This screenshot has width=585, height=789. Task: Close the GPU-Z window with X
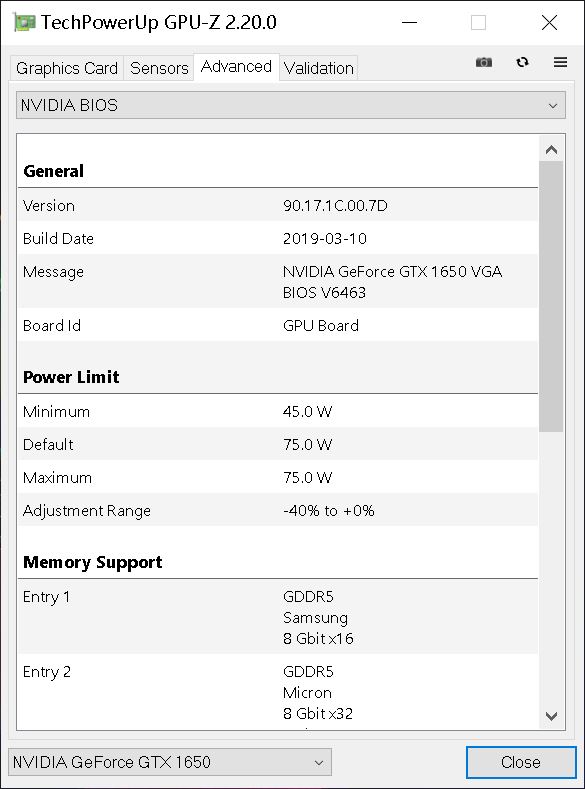click(x=549, y=23)
